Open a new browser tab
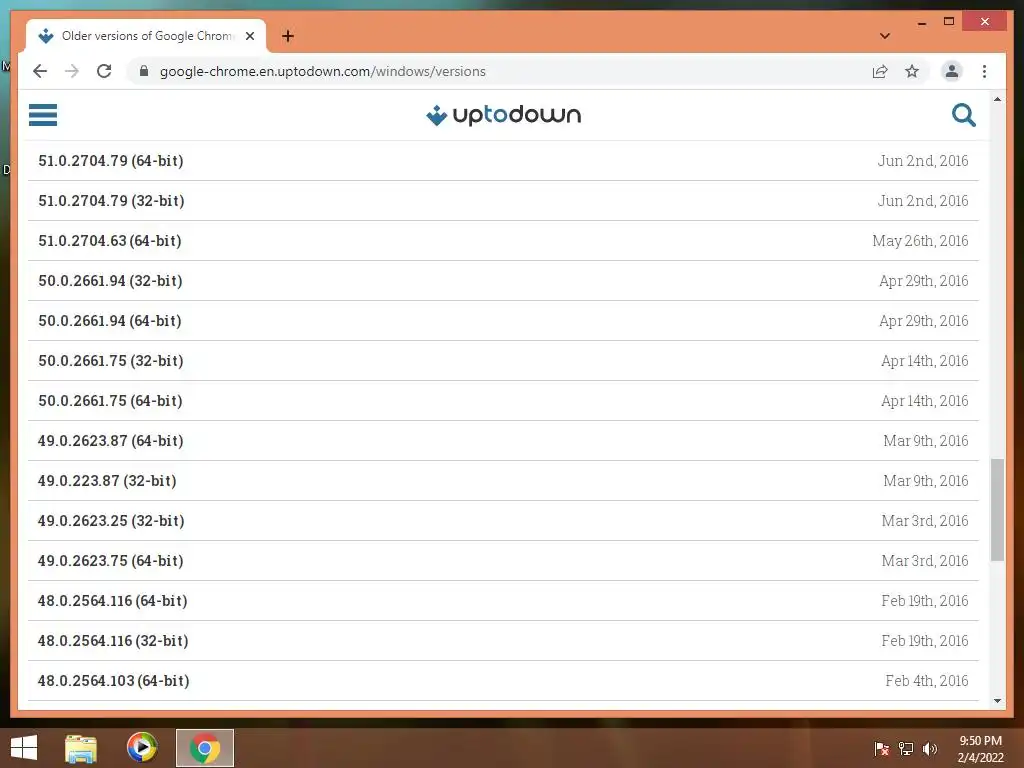The image size is (1024, 768). (x=288, y=36)
